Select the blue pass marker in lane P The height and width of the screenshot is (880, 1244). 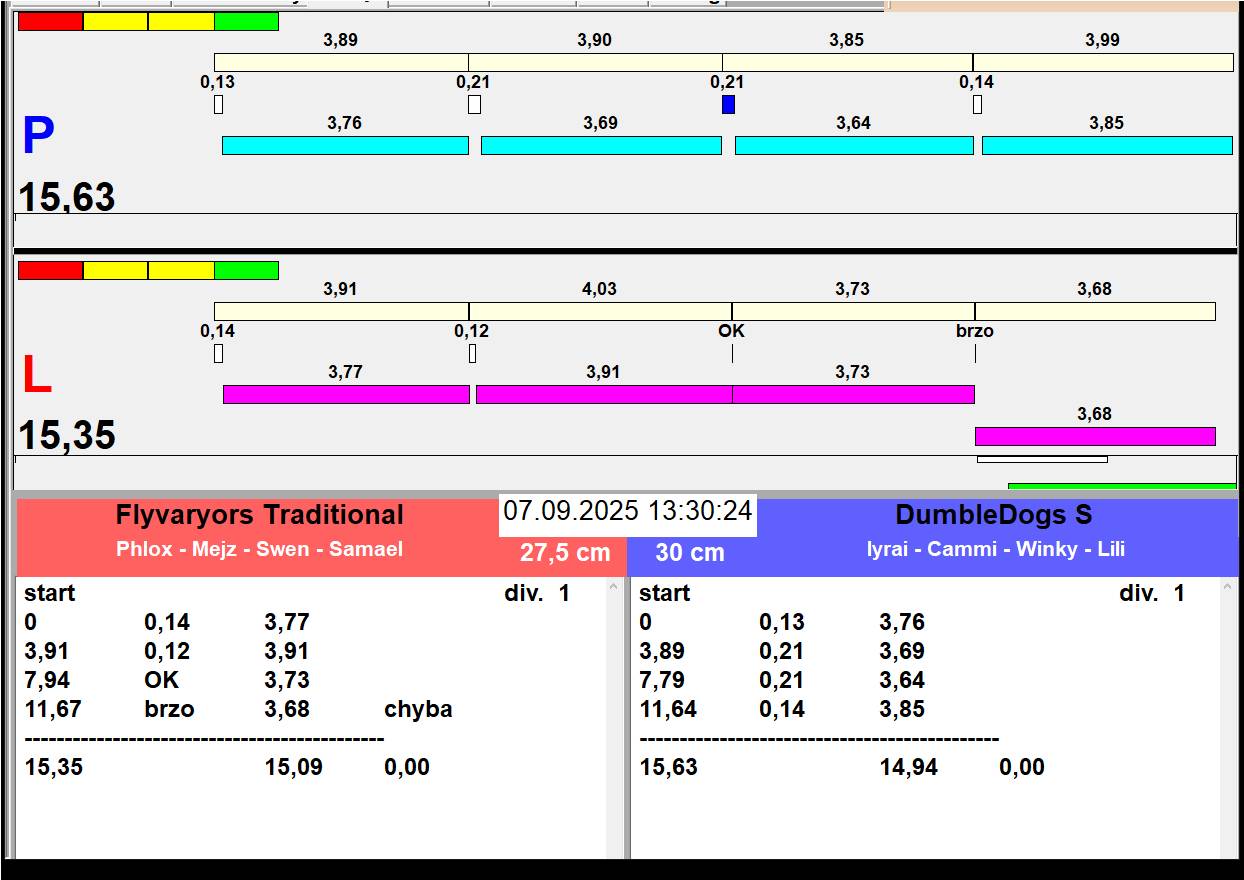click(x=728, y=104)
